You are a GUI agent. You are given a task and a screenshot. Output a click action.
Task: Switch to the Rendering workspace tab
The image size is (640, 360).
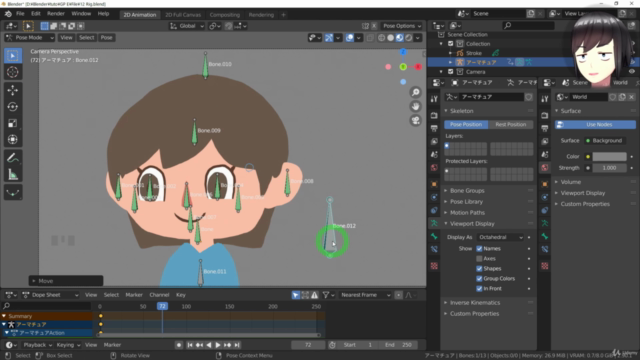[x=261, y=15]
